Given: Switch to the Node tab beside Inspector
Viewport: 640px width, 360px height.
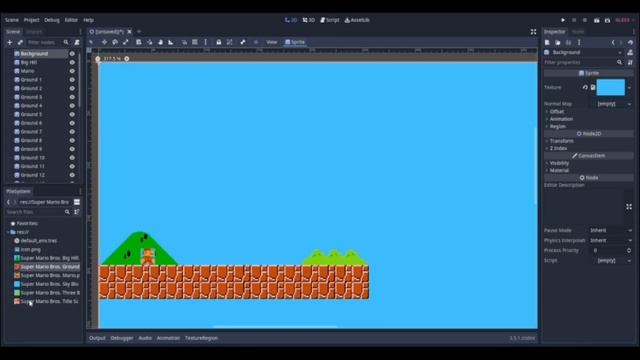Looking at the screenshot, I should pos(578,31).
